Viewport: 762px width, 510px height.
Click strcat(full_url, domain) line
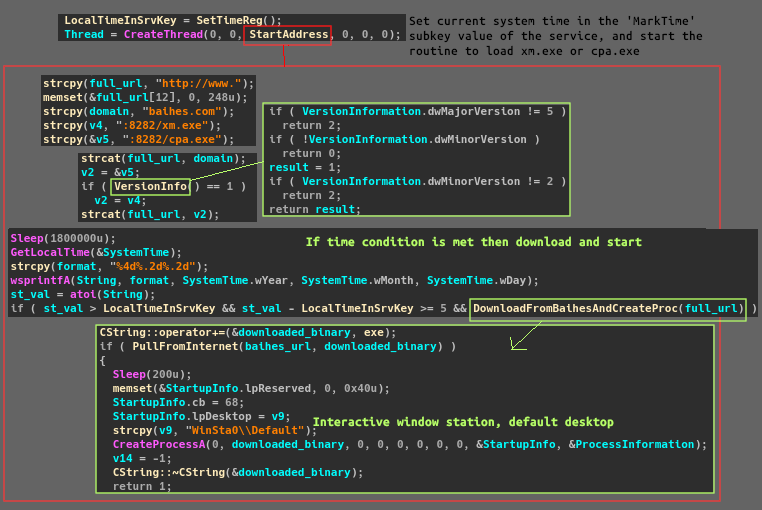coord(163,158)
